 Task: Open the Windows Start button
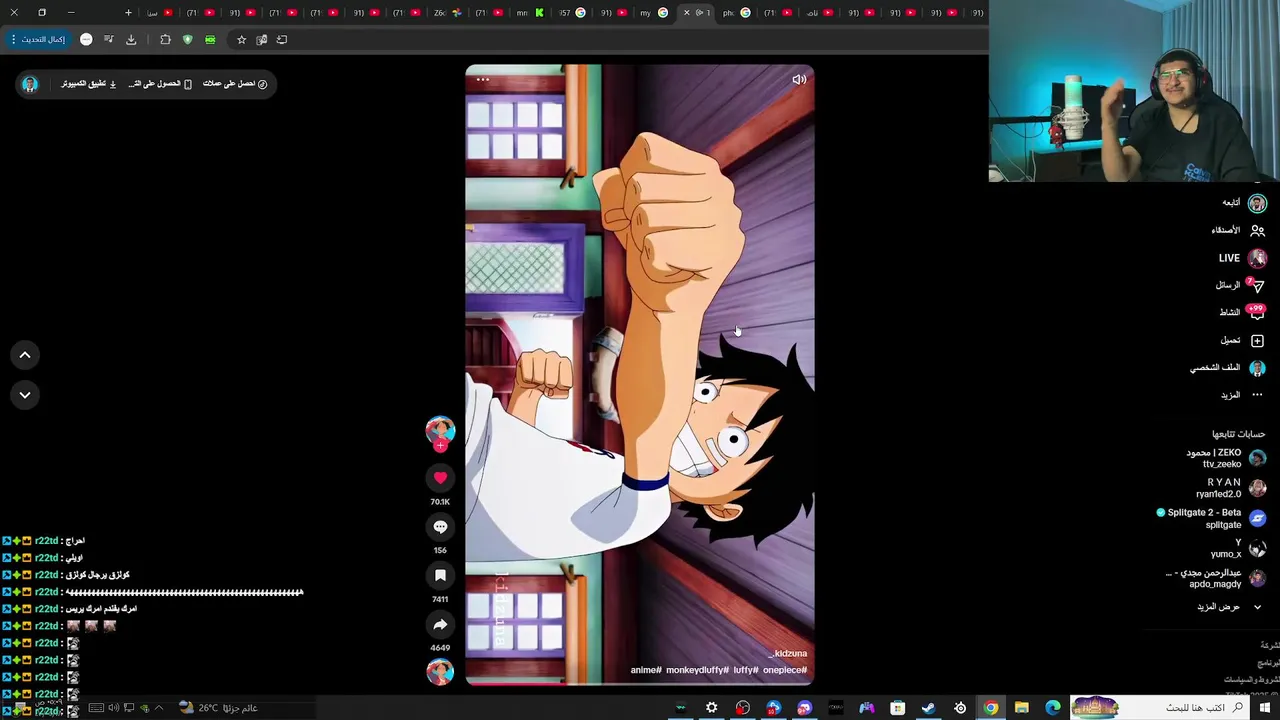[x=1264, y=708]
